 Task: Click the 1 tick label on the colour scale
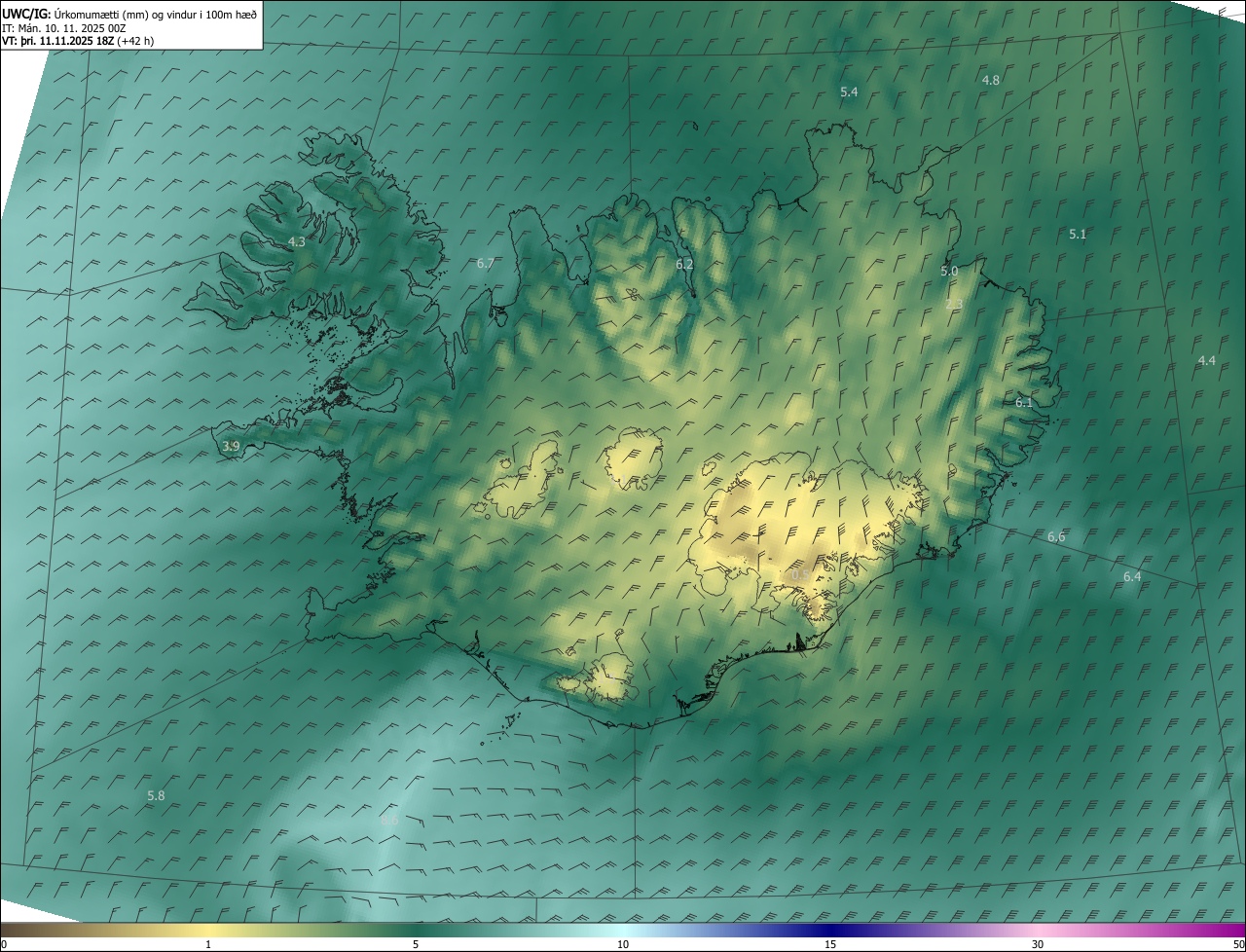(208, 944)
